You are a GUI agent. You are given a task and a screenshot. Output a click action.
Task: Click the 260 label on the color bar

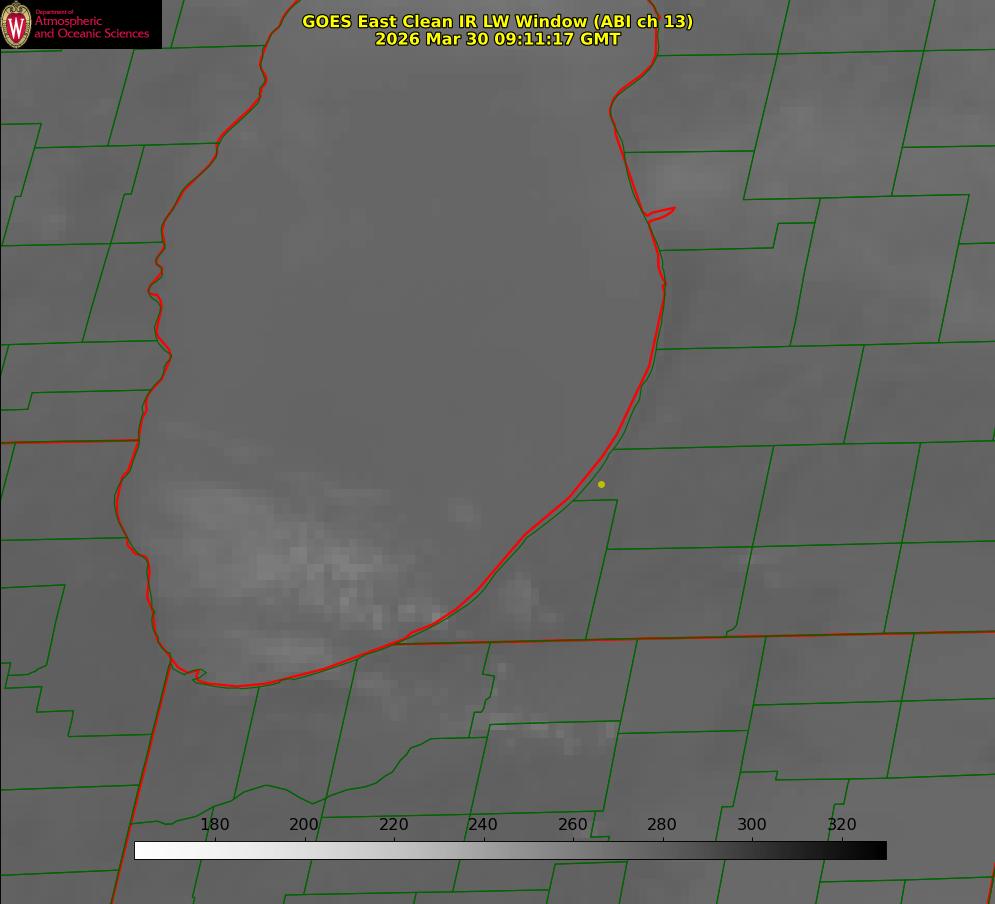[x=573, y=825]
